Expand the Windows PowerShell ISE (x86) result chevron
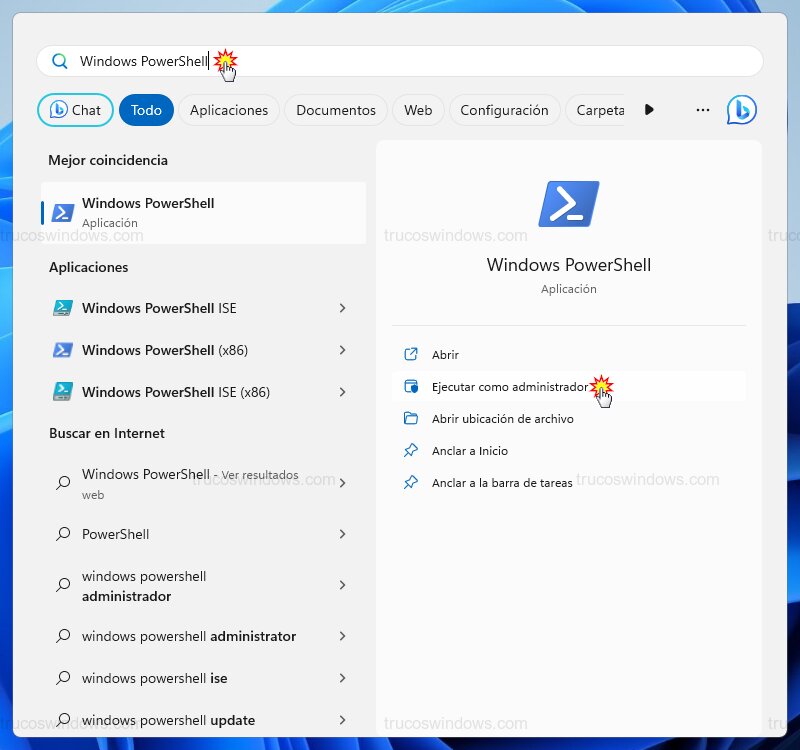 341,392
